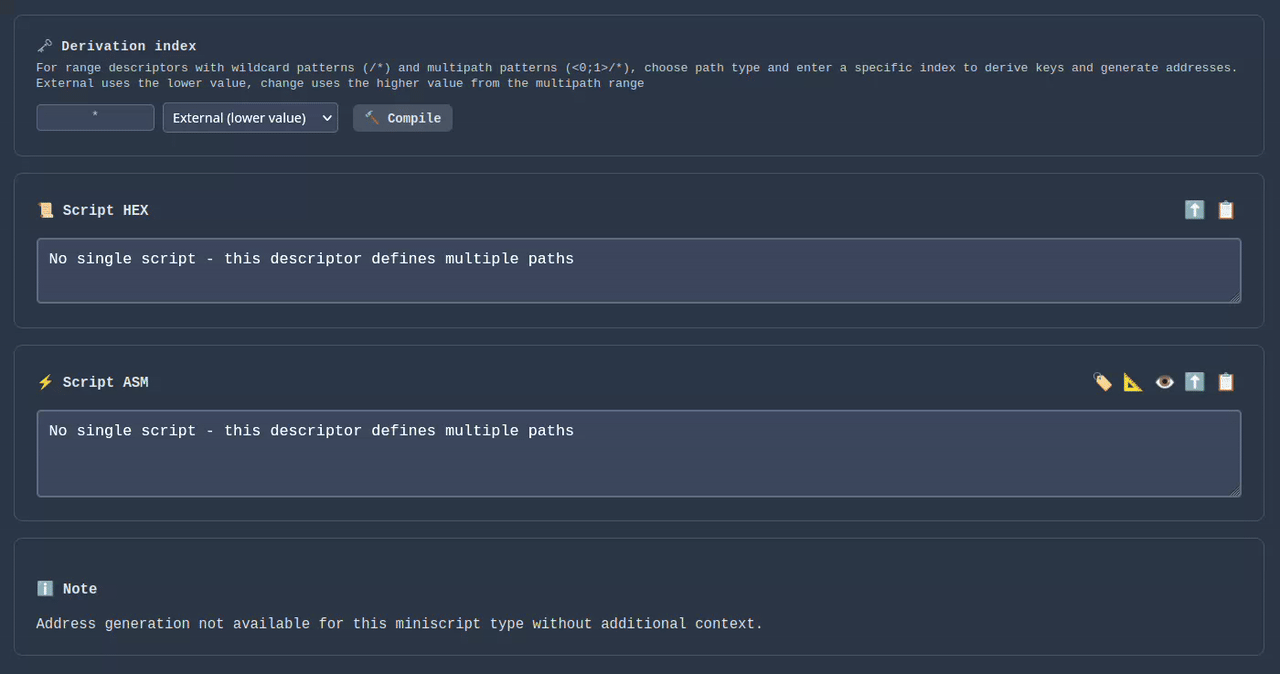Open the External (lower value) path dropdown
The width and height of the screenshot is (1280, 674).
250,118
